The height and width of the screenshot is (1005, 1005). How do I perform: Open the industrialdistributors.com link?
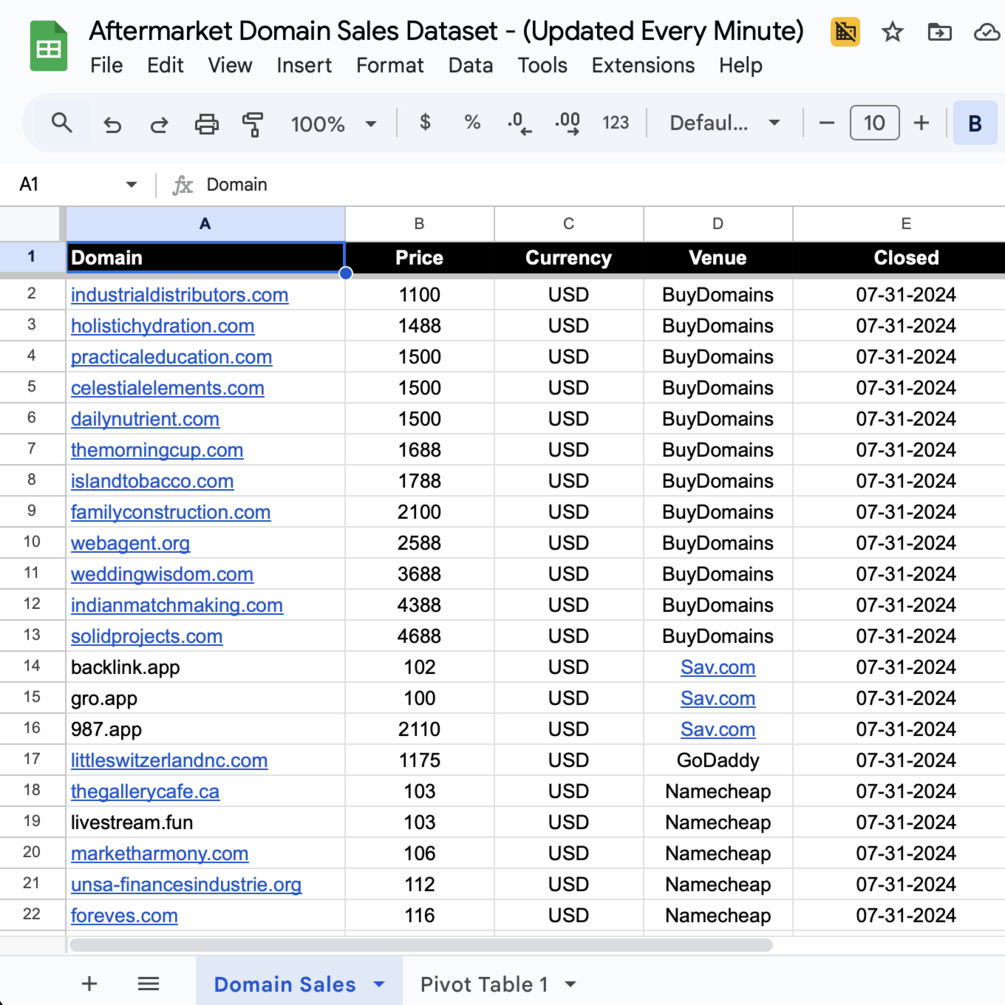pyautogui.click(x=179, y=295)
